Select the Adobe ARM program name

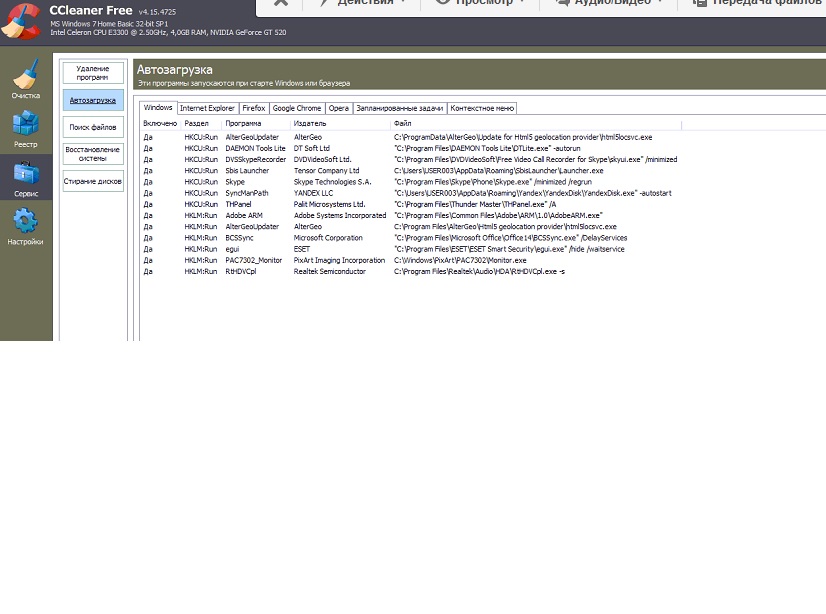pos(244,215)
